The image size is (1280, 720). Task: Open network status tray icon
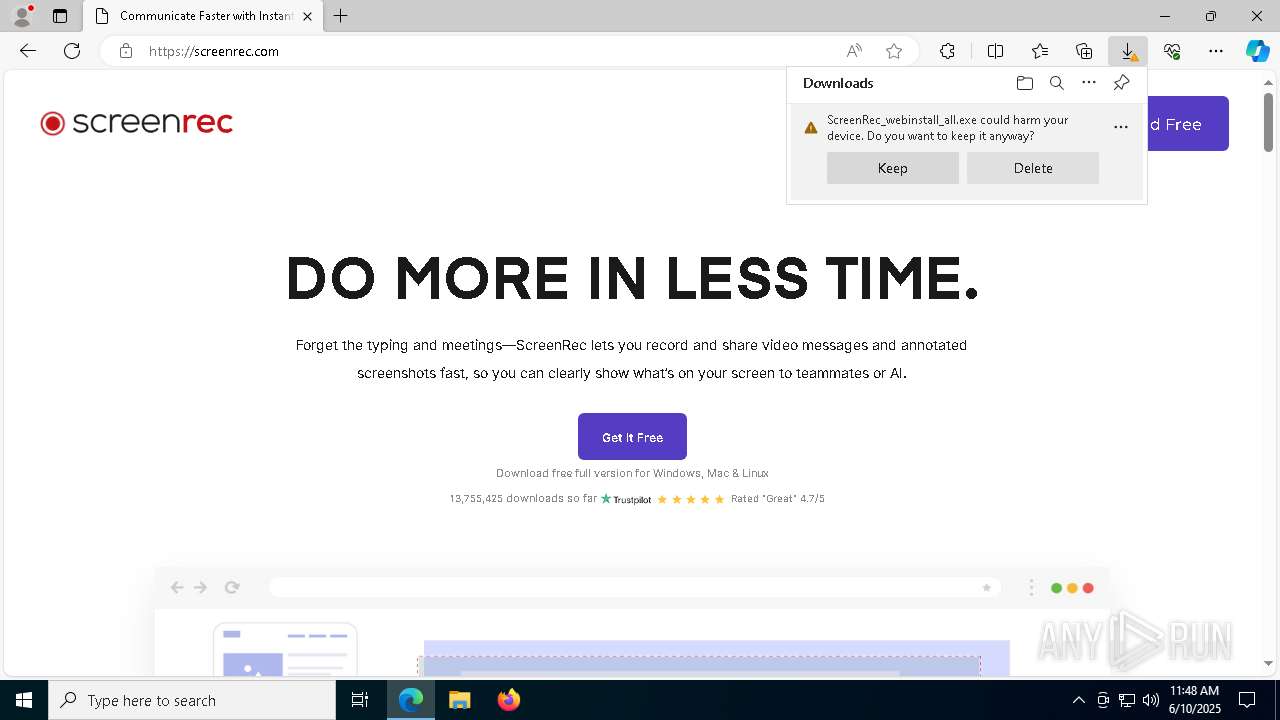tap(1127, 700)
